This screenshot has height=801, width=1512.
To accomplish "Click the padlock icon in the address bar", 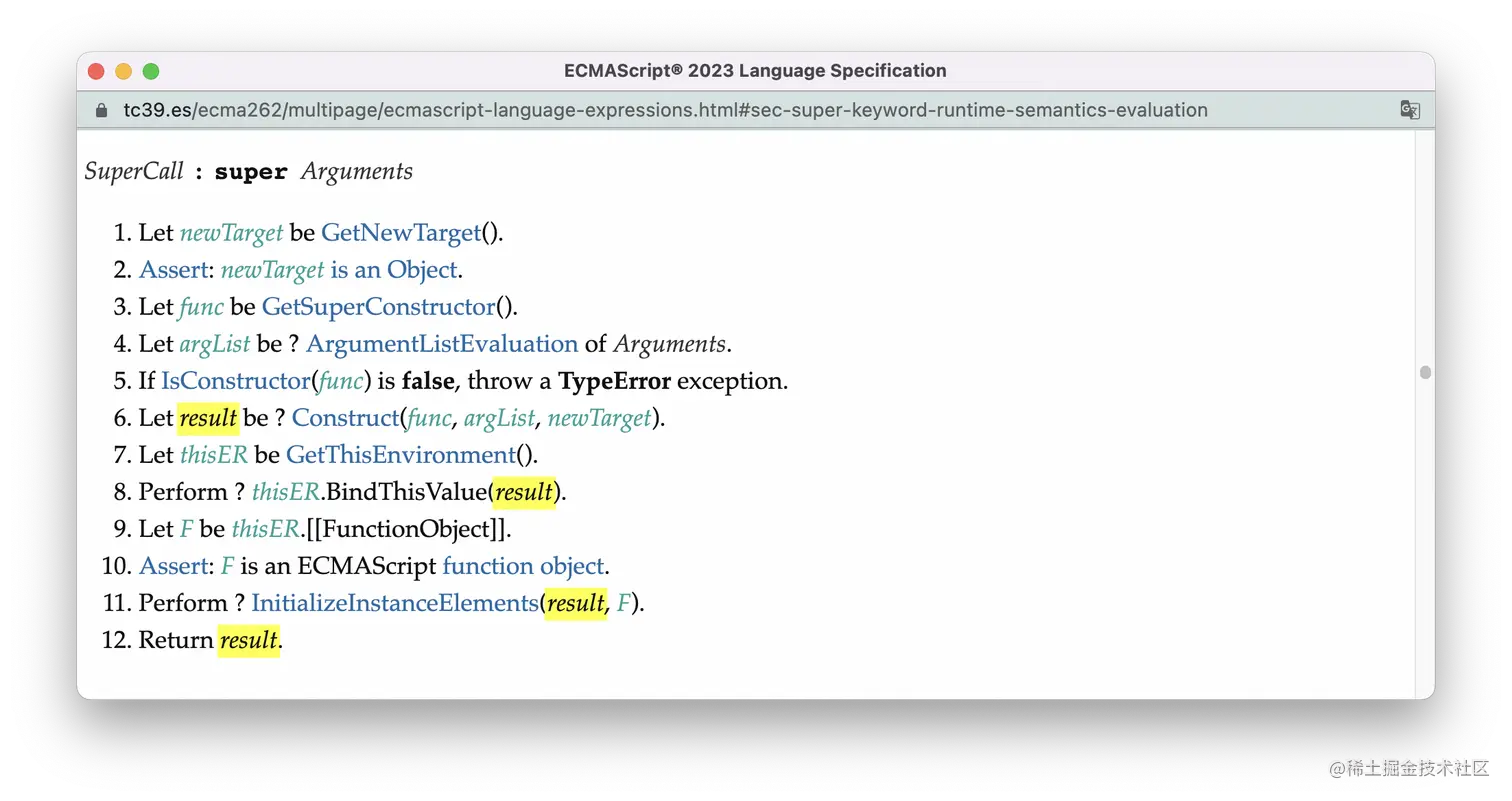I will (x=101, y=110).
